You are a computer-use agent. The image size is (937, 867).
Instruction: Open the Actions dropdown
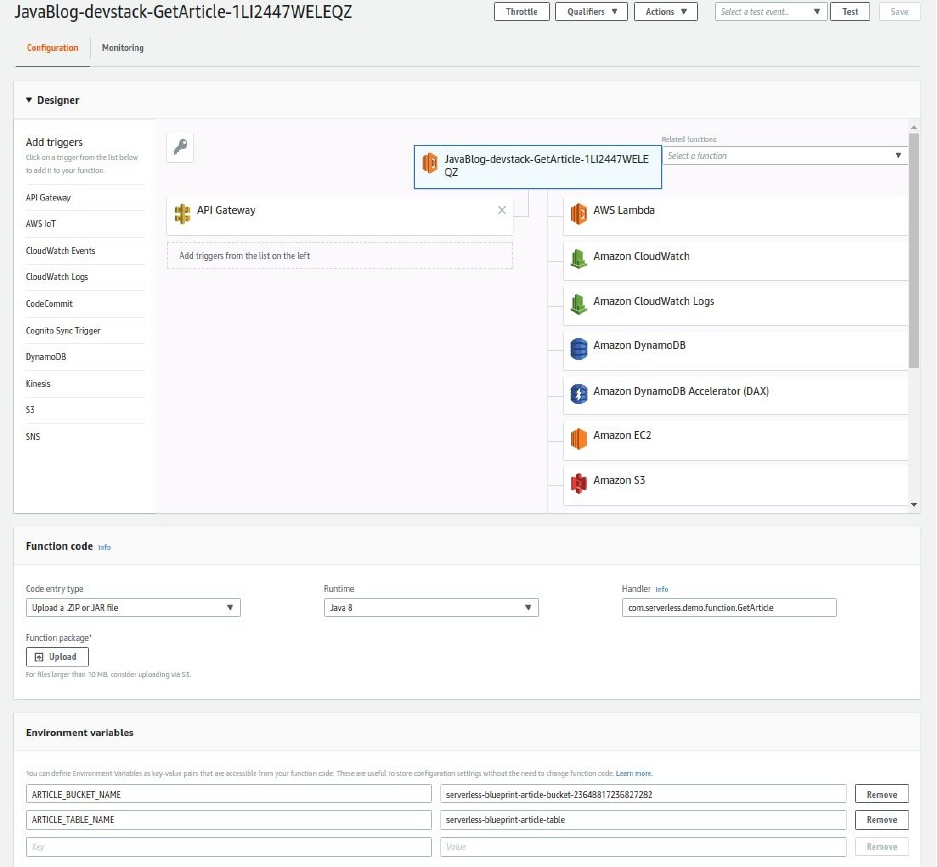tap(666, 11)
